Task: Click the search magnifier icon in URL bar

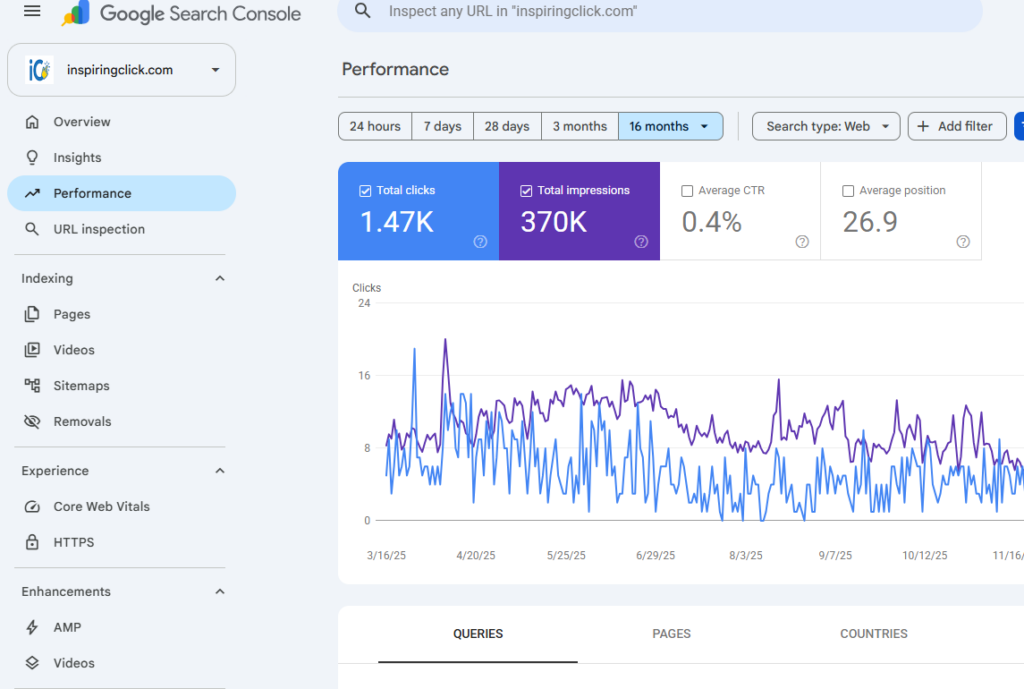Action: tap(362, 11)
